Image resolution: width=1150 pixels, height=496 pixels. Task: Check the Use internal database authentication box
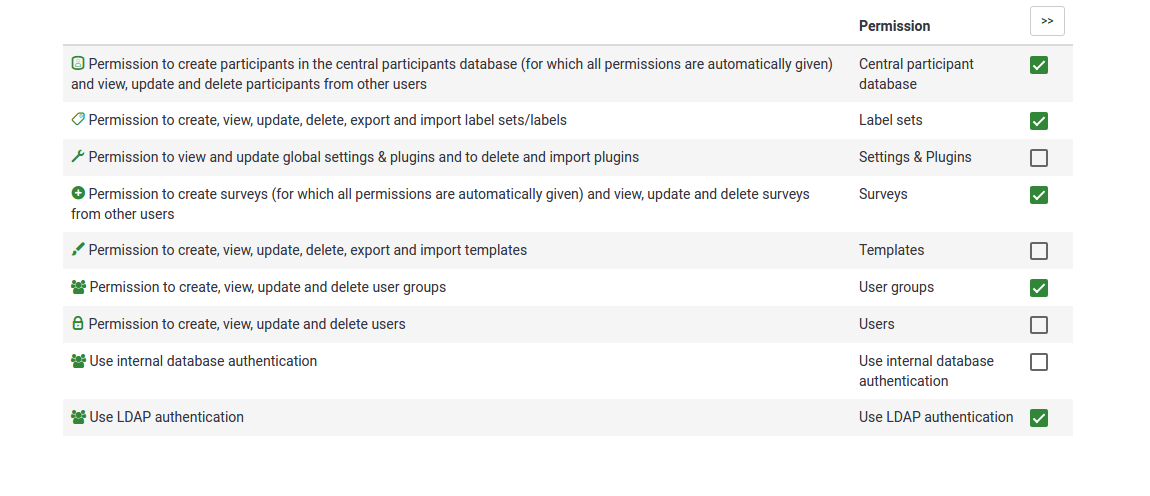[1039, 362]
